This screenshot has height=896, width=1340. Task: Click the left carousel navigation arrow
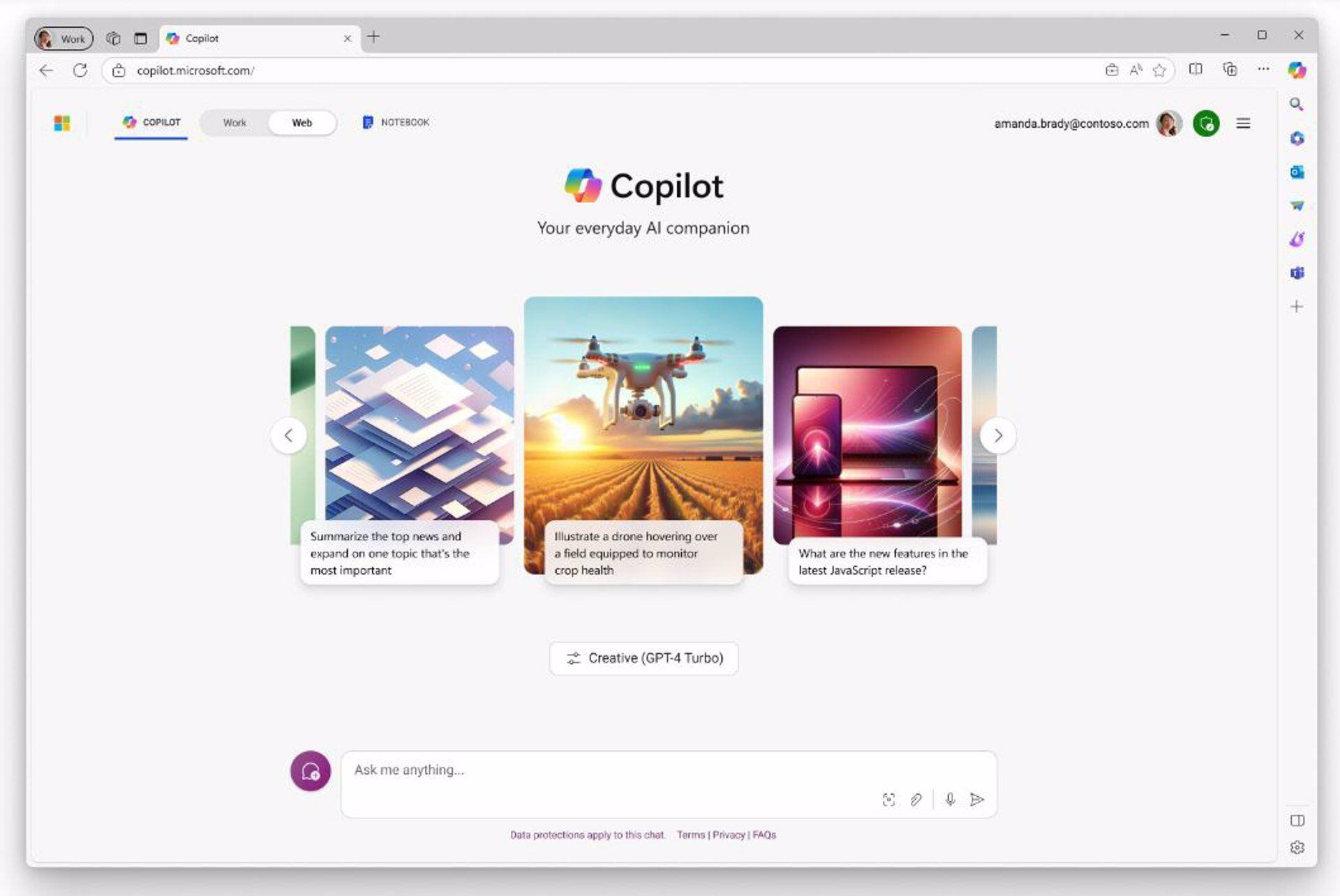[289, 435]
